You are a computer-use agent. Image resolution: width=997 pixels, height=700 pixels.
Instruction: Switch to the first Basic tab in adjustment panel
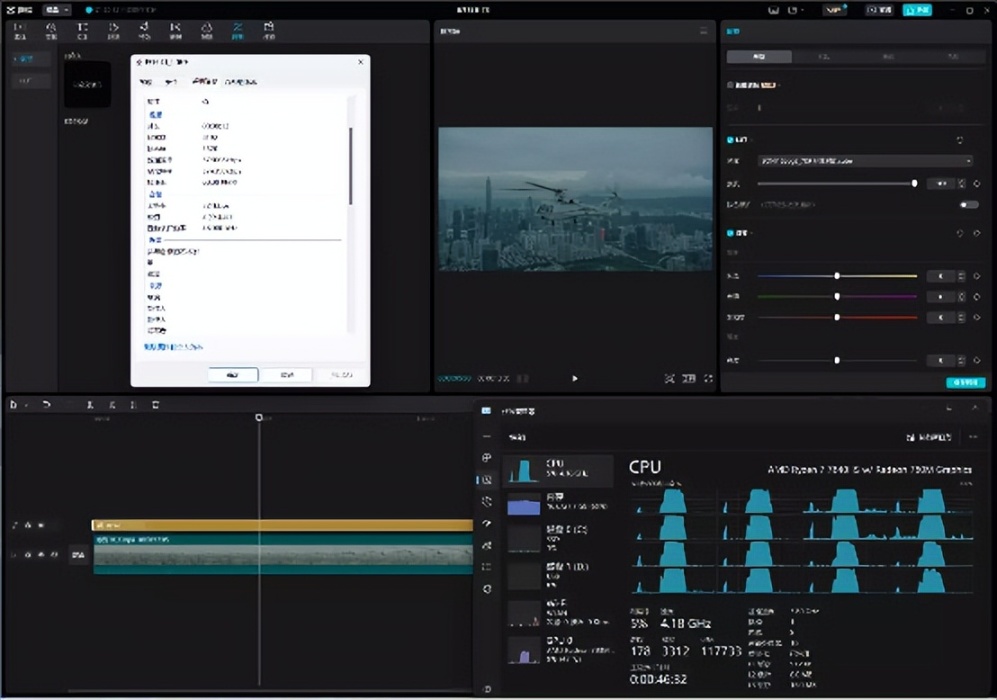tap(758, 57)
